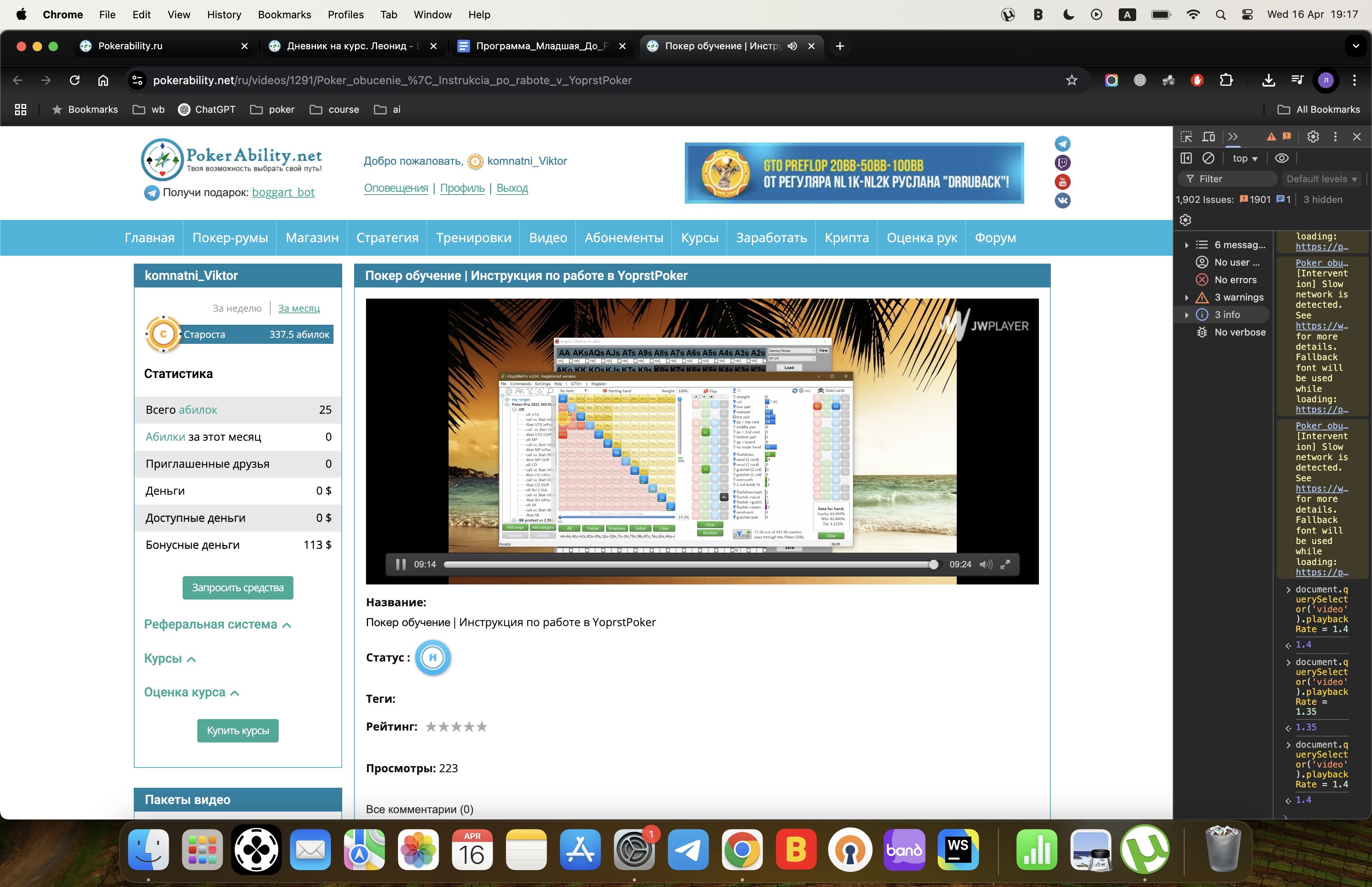Open the Профиль link
Image resolution: width=1372 pixels, height=887 pixels.
pyautogui.click(x=462, y=188)
